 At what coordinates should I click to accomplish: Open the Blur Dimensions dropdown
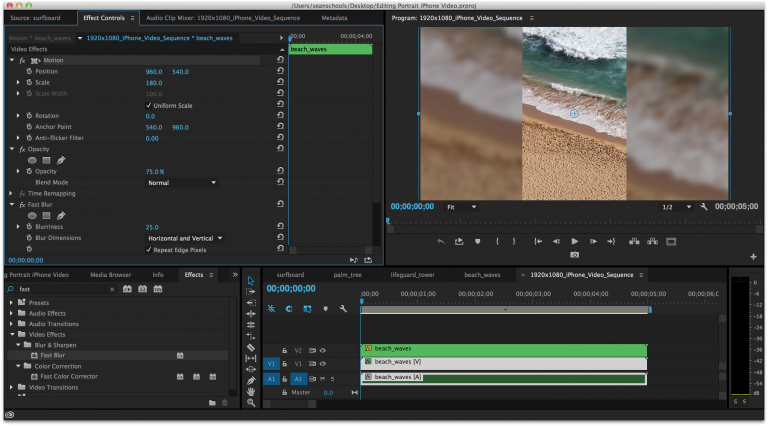[185, 238]
